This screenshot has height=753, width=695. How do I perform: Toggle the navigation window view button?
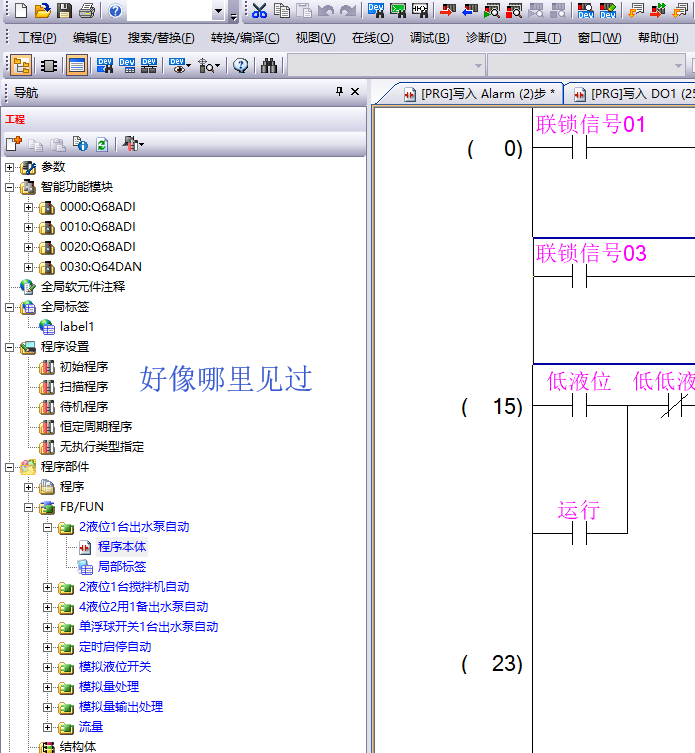(20, 66)
